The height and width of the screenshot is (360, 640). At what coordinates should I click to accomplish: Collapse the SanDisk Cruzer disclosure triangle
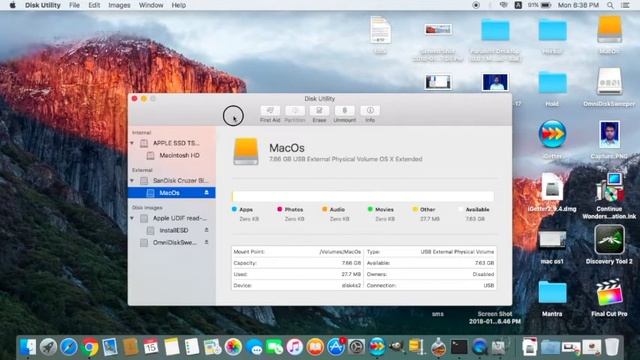pyautogui.click(x=132, y=180)
